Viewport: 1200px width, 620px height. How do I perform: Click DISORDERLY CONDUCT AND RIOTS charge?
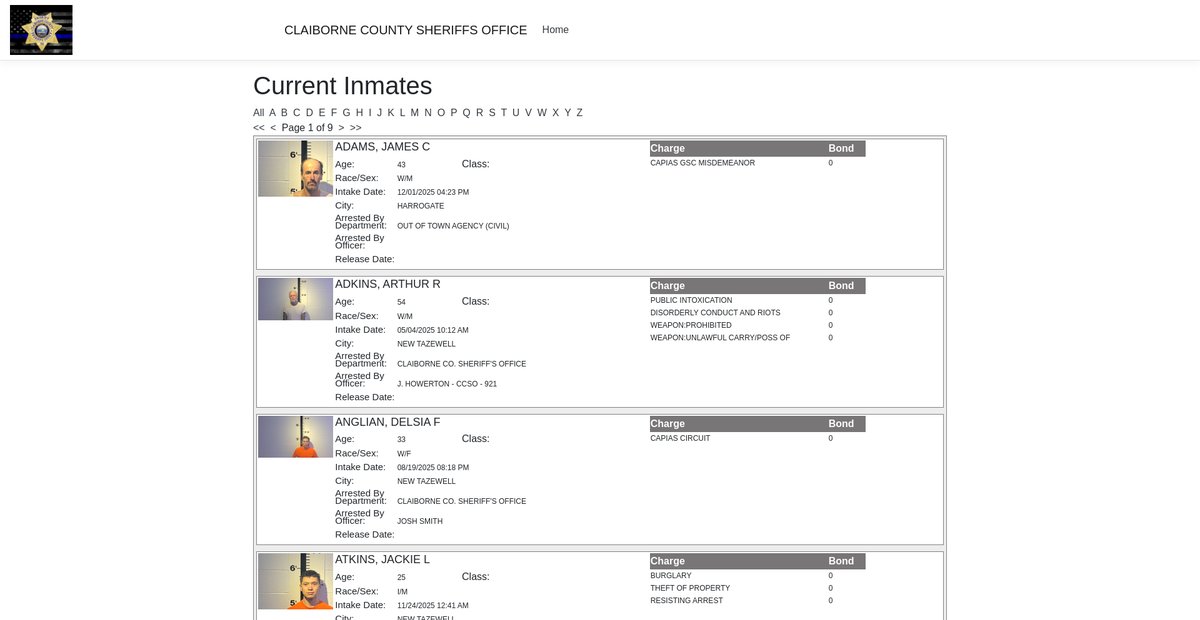pyautogui.click(x=715, y=313)
